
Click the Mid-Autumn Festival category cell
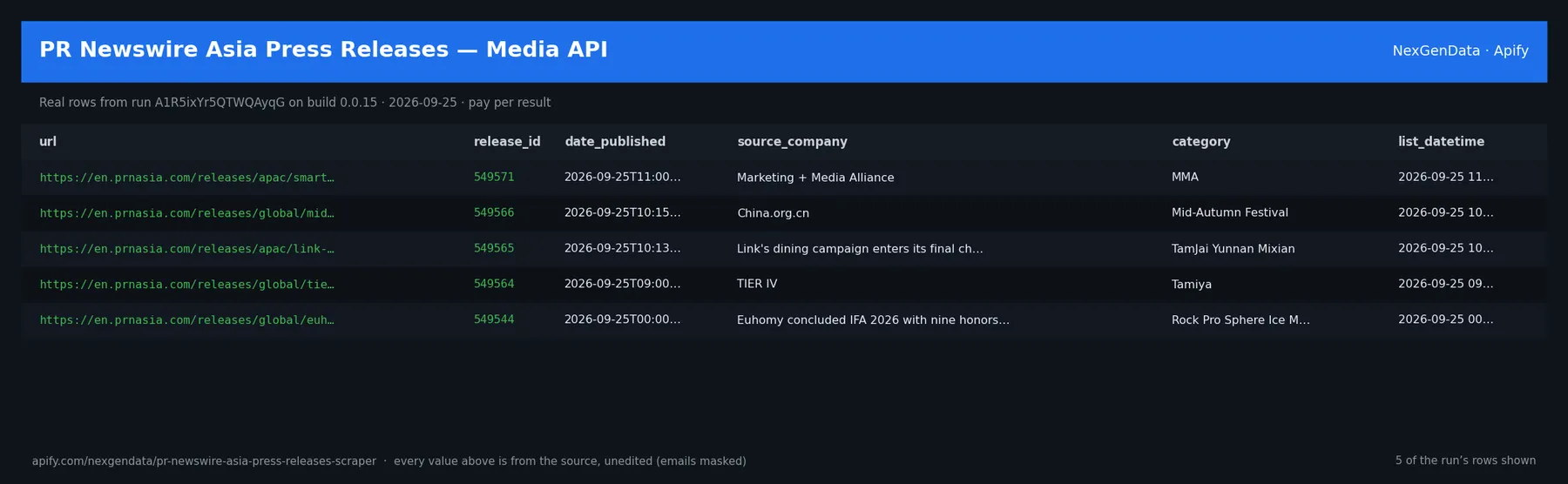1230,212
